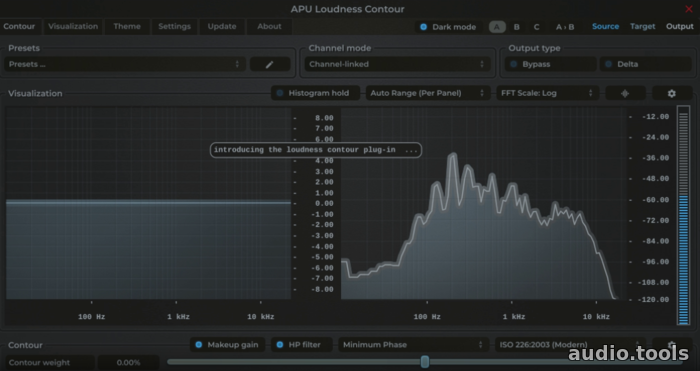
Task: Toggle the HP filter option
Action: (x=301, y=345)
